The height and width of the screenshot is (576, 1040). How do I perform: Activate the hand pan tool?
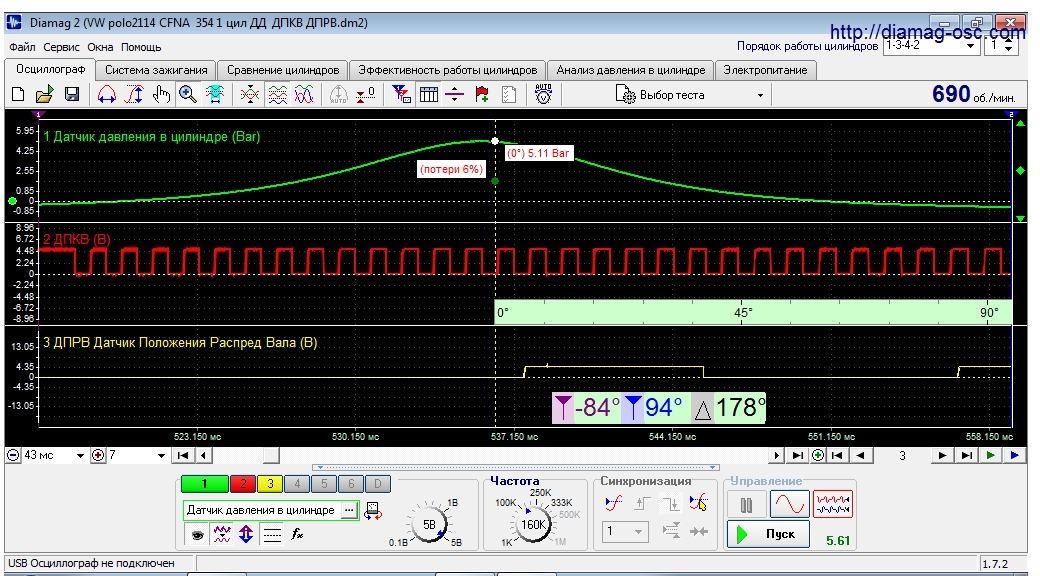[x=161, y=94]
